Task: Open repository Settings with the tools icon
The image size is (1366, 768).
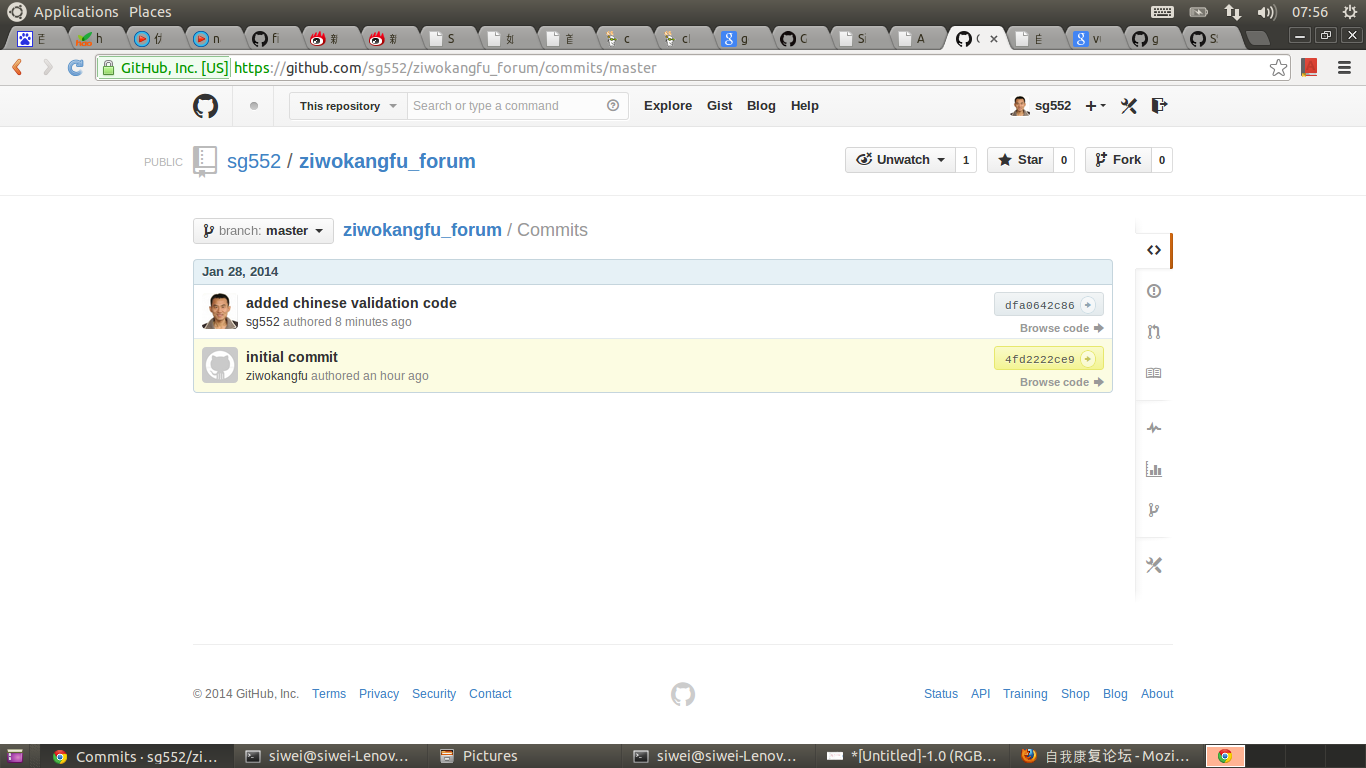Action: 1154,565
